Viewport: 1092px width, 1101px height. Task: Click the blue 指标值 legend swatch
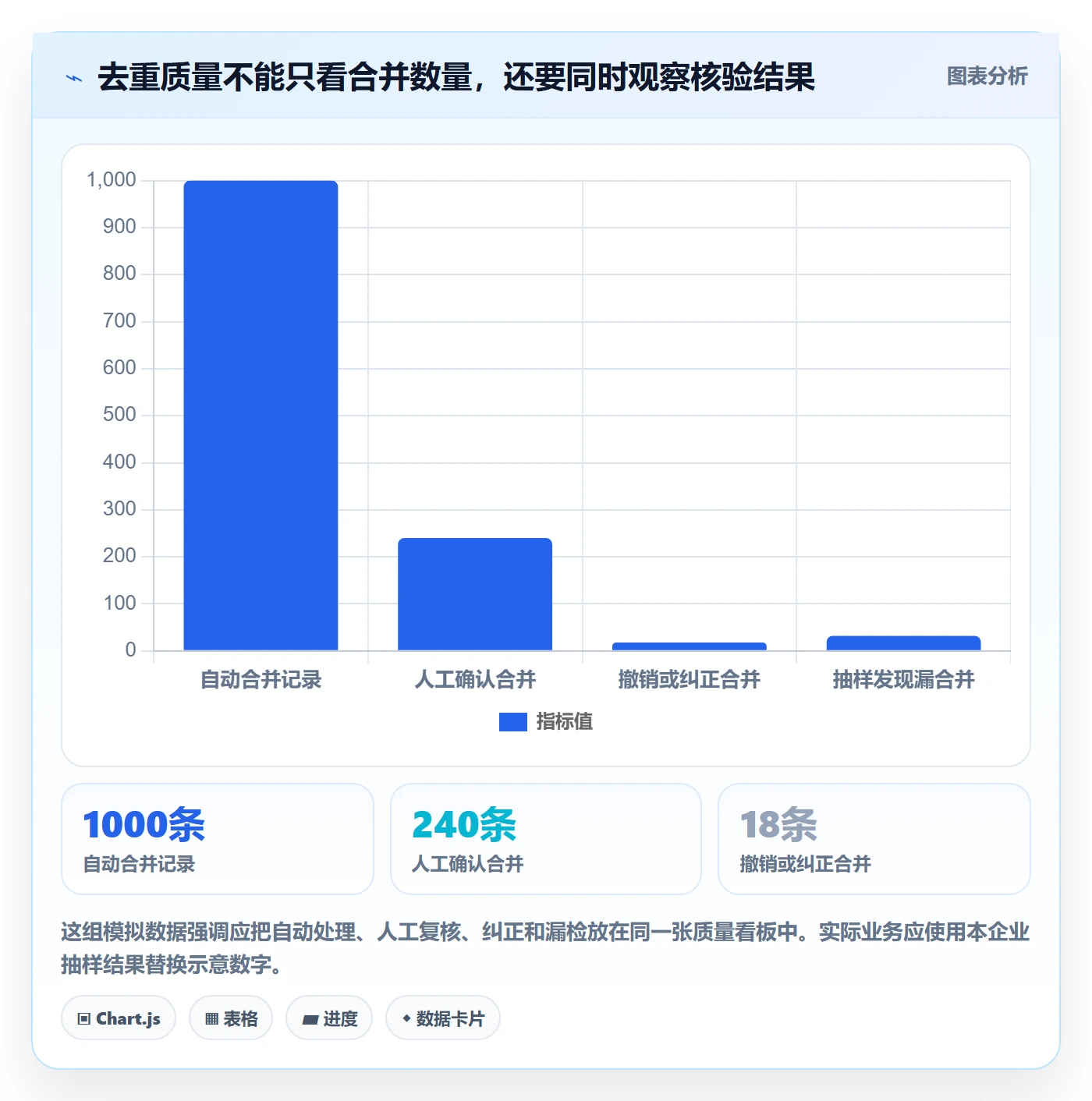[512, 722]
